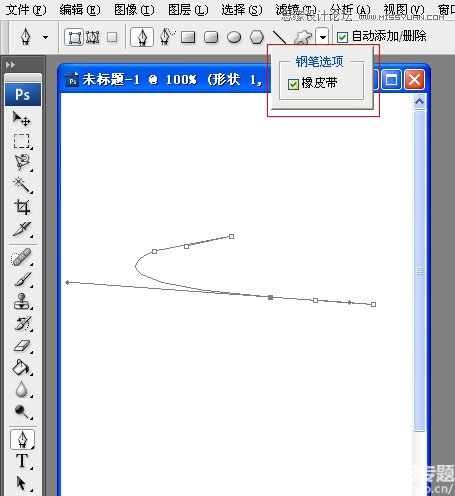Viewport: 455px width, 496px height.
Task: Open the 滤镜(T) menu
Action: coord(296,10)
